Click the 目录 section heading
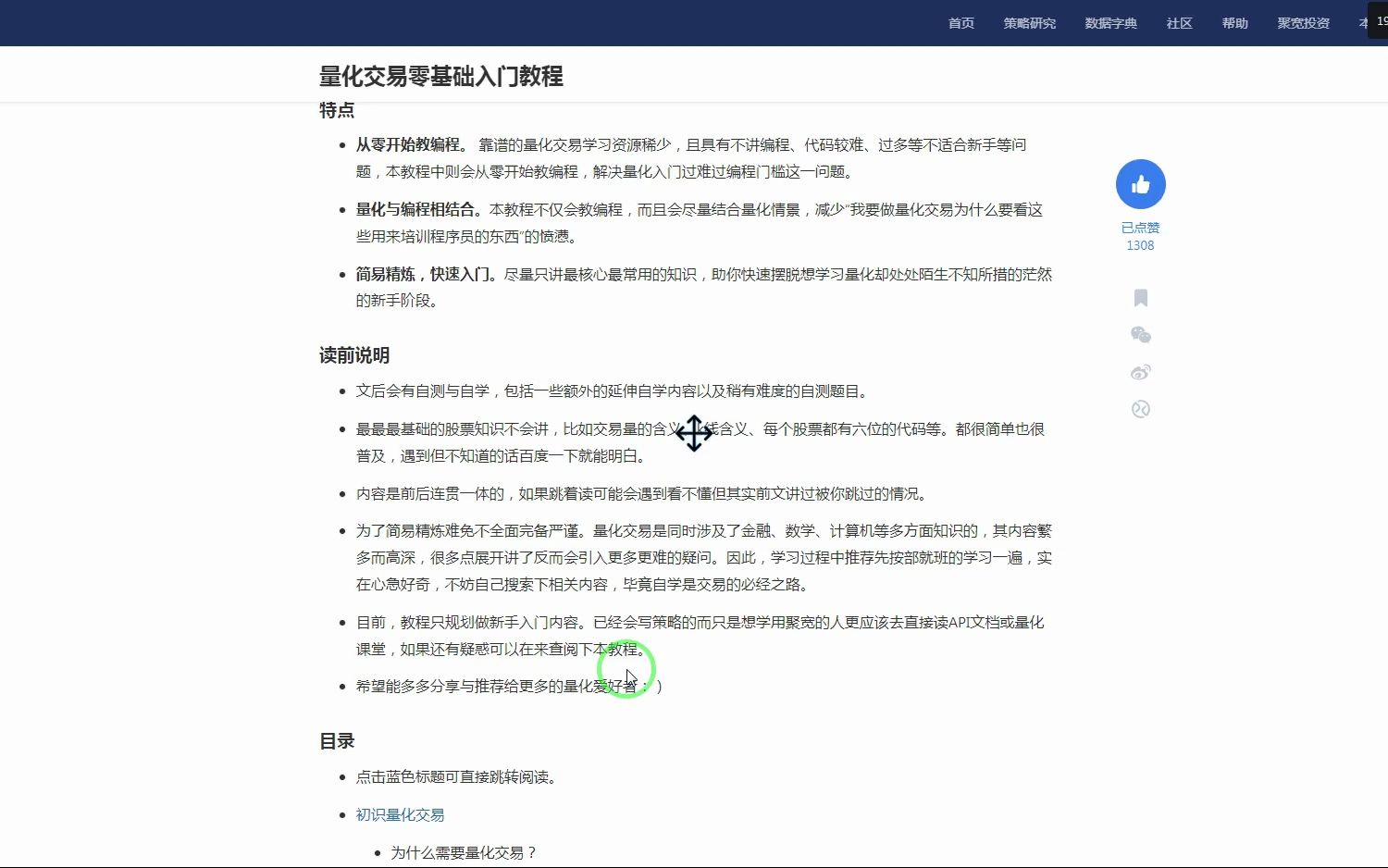The height and width of the screenshot is (868, 1388). (x=337, y=741)
